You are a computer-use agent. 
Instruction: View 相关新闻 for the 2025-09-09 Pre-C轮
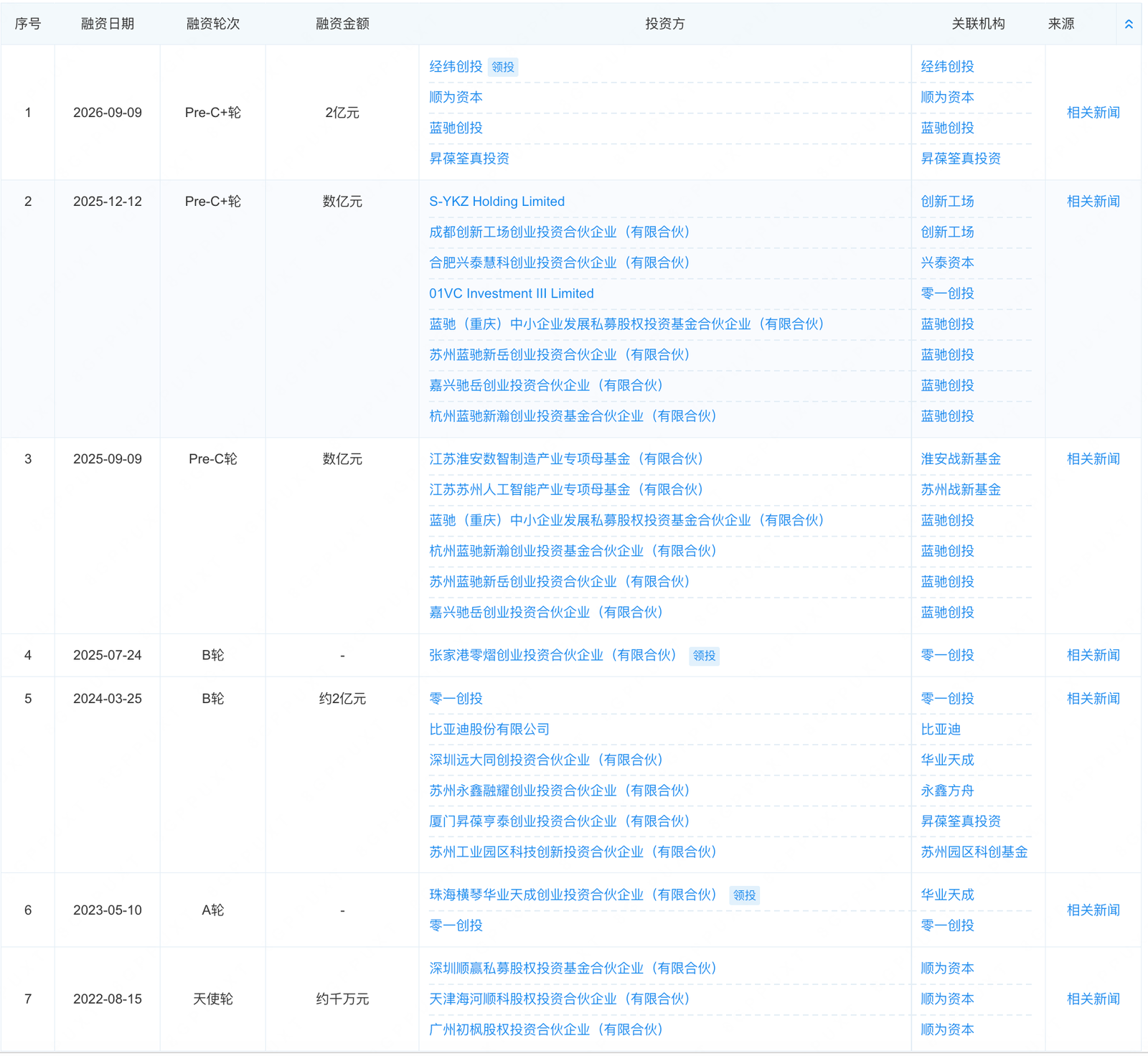click(x=1093, y=459)
